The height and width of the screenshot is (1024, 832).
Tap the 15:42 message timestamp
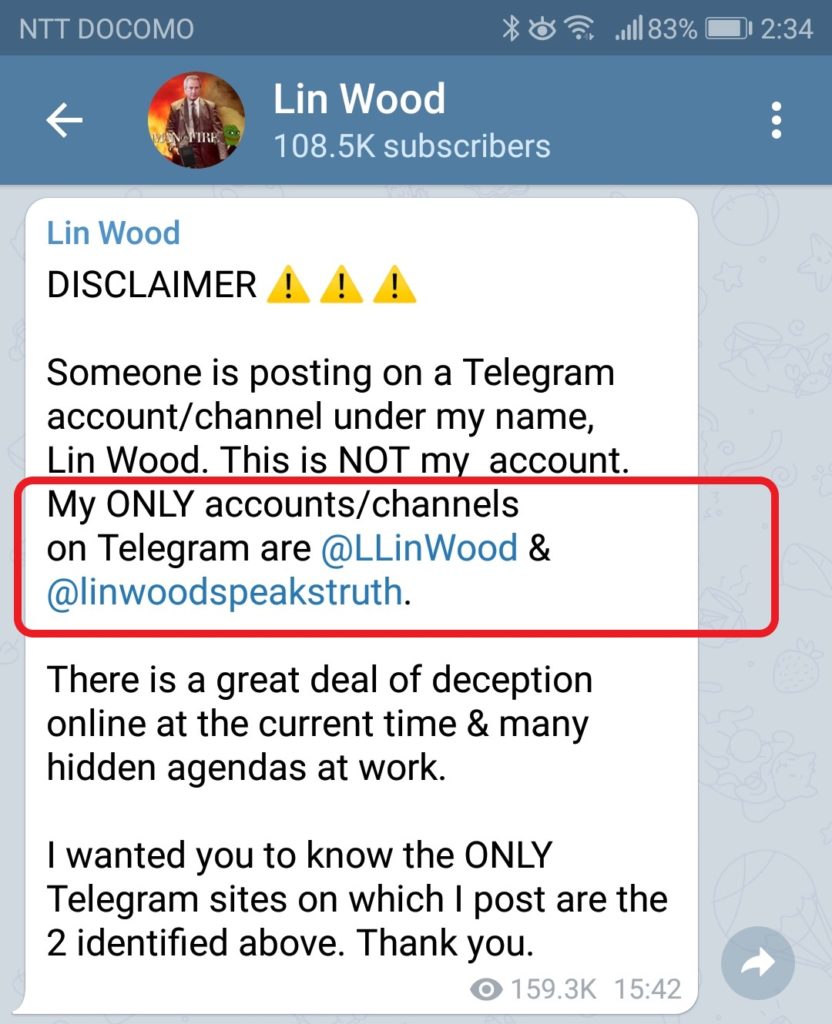point(647,989)
